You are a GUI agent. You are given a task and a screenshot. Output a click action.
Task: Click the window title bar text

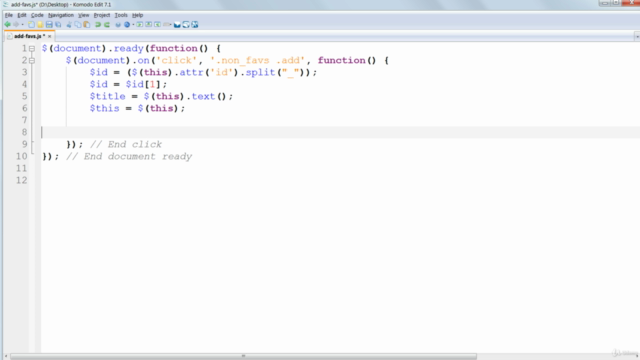pyautogui.click(x=61, y=4)
